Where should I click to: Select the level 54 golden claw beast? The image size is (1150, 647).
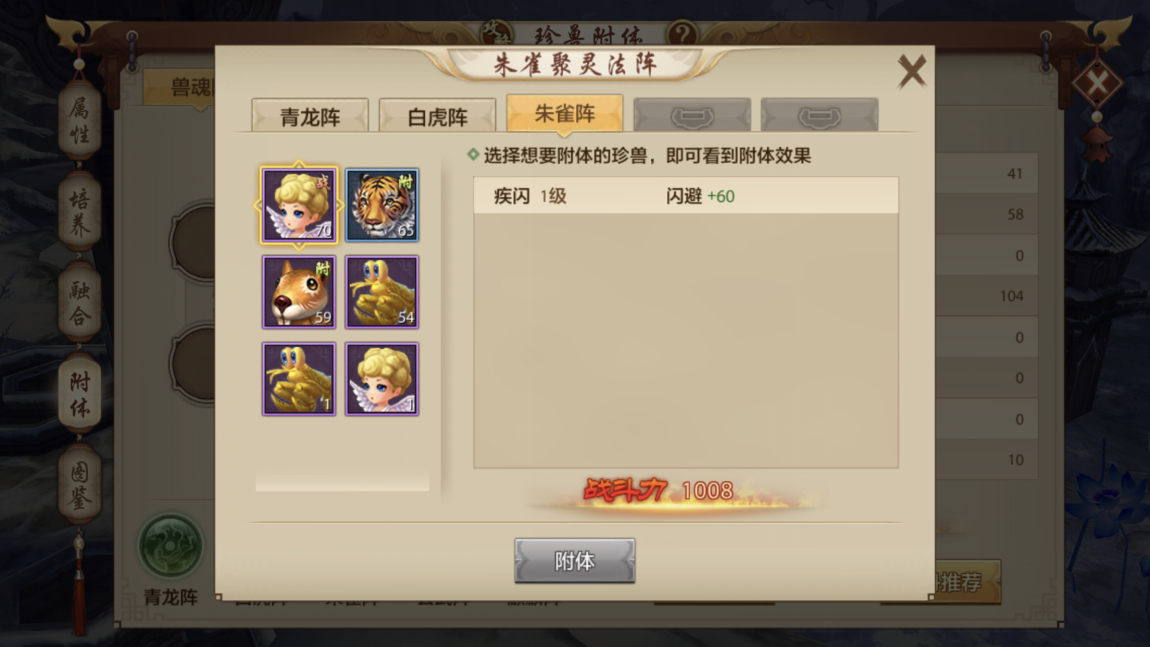click(382, 292)
